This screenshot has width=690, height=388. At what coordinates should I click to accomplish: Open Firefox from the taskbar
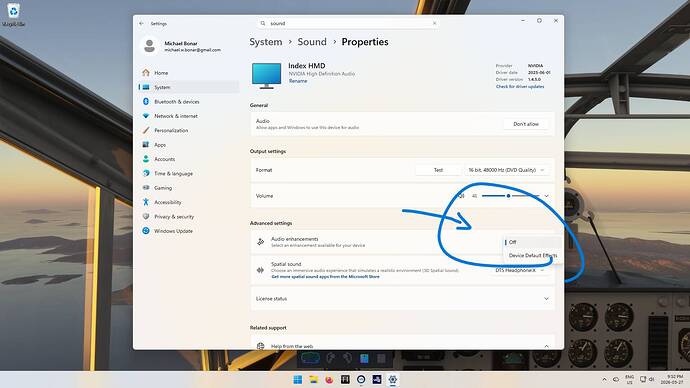(329, 380)
